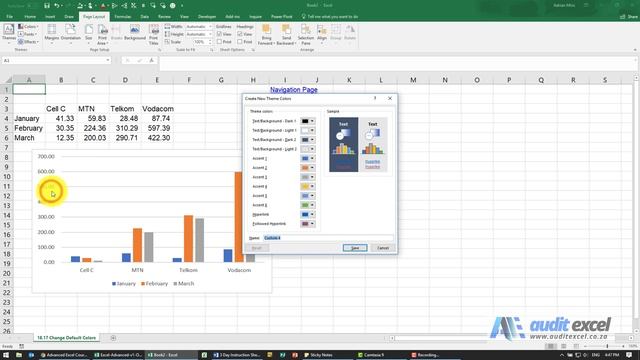Click the Scale percentage stepper

[210, 42]
